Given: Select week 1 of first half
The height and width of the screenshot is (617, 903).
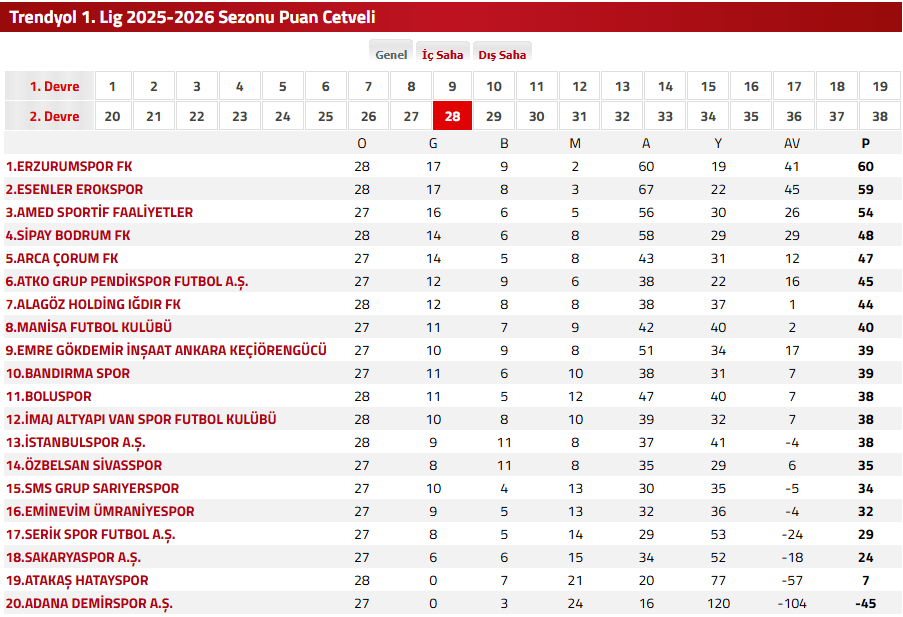Looking at the screenshot, I should point(112,86).
